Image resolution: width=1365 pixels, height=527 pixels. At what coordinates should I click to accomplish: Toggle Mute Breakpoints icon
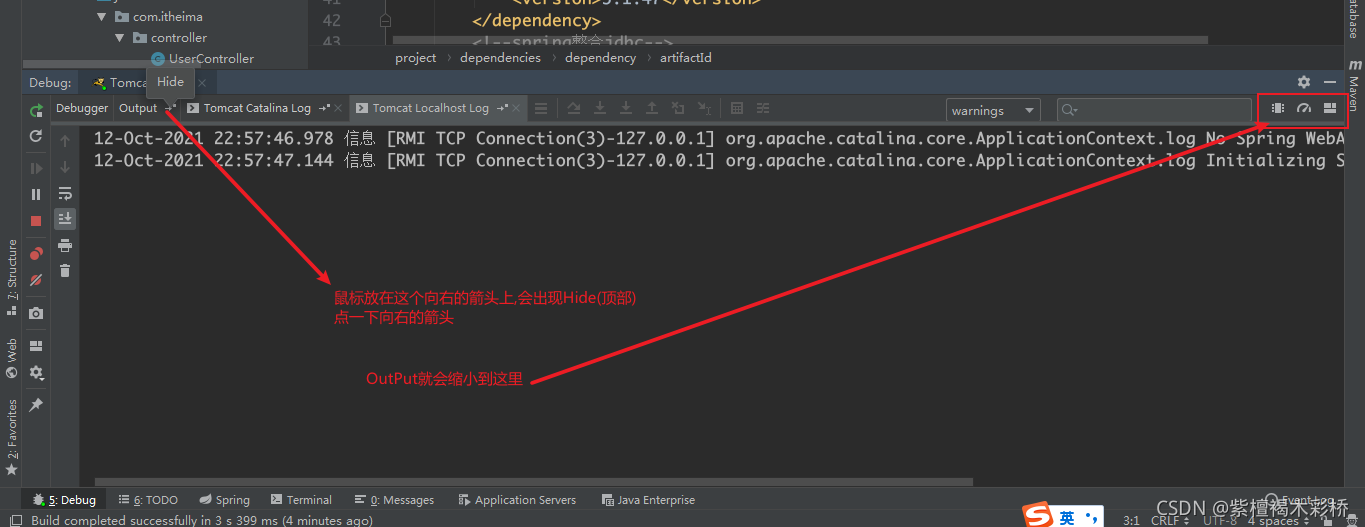36,280
